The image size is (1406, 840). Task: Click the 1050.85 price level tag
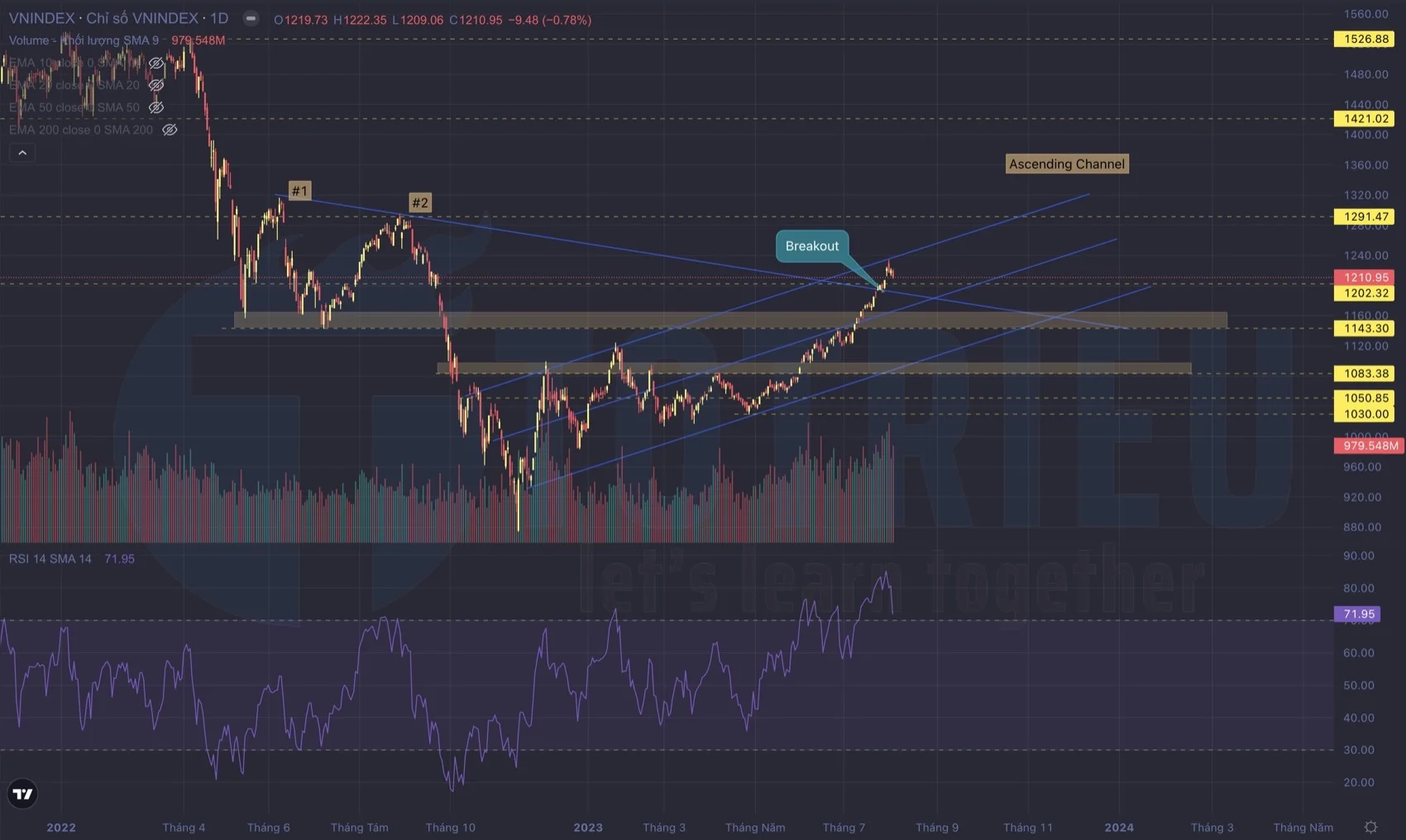tap(1365, 399)
